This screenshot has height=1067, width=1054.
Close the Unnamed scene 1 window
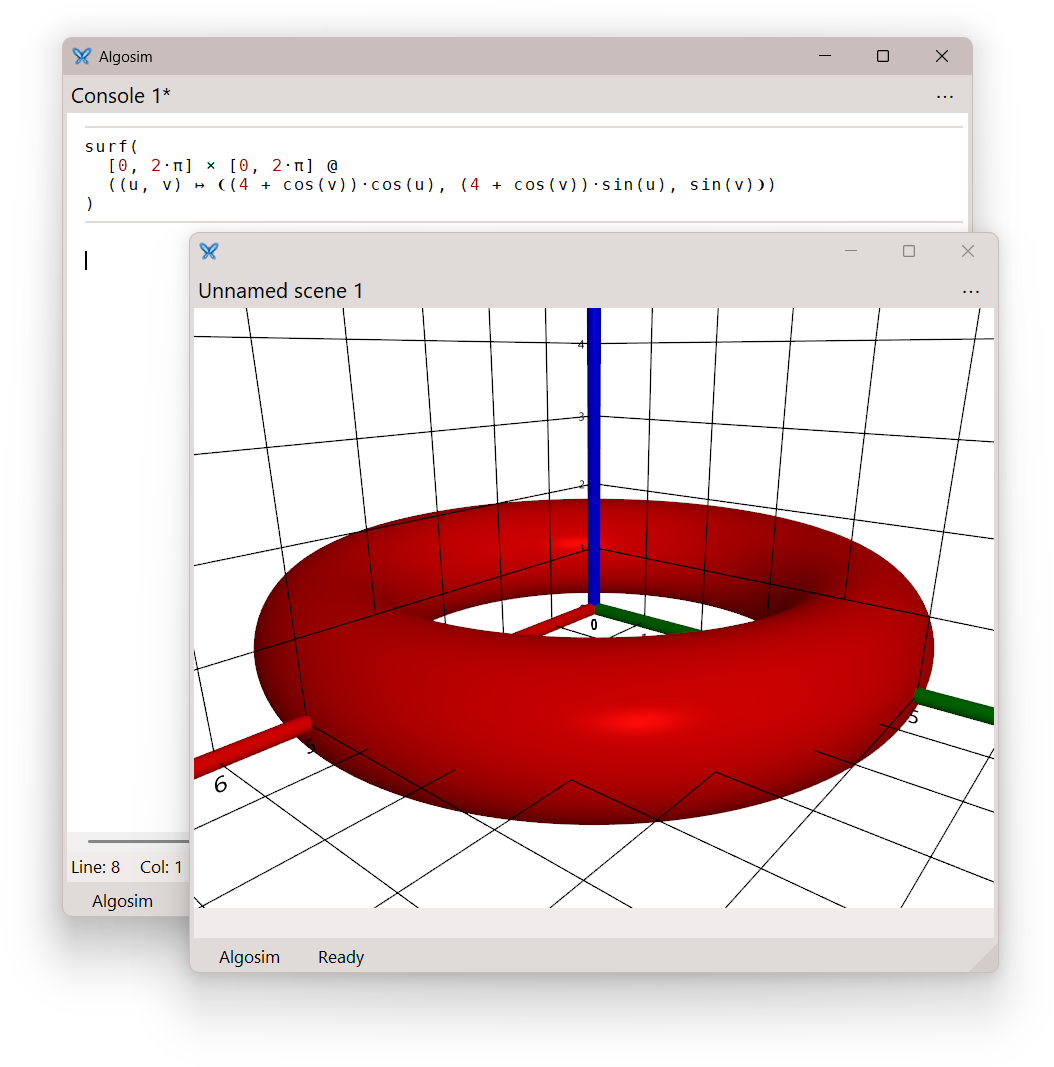pyautogui.click(x=967, y=251)
